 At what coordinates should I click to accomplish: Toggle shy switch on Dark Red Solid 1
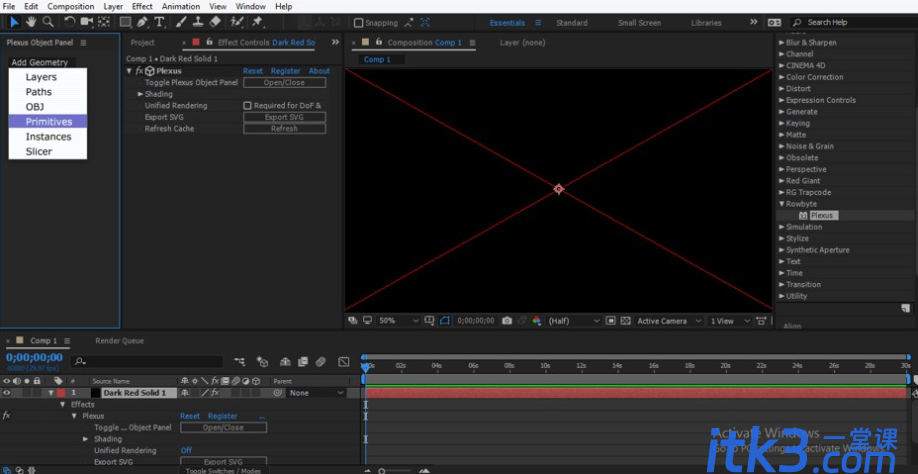(186, 393)
